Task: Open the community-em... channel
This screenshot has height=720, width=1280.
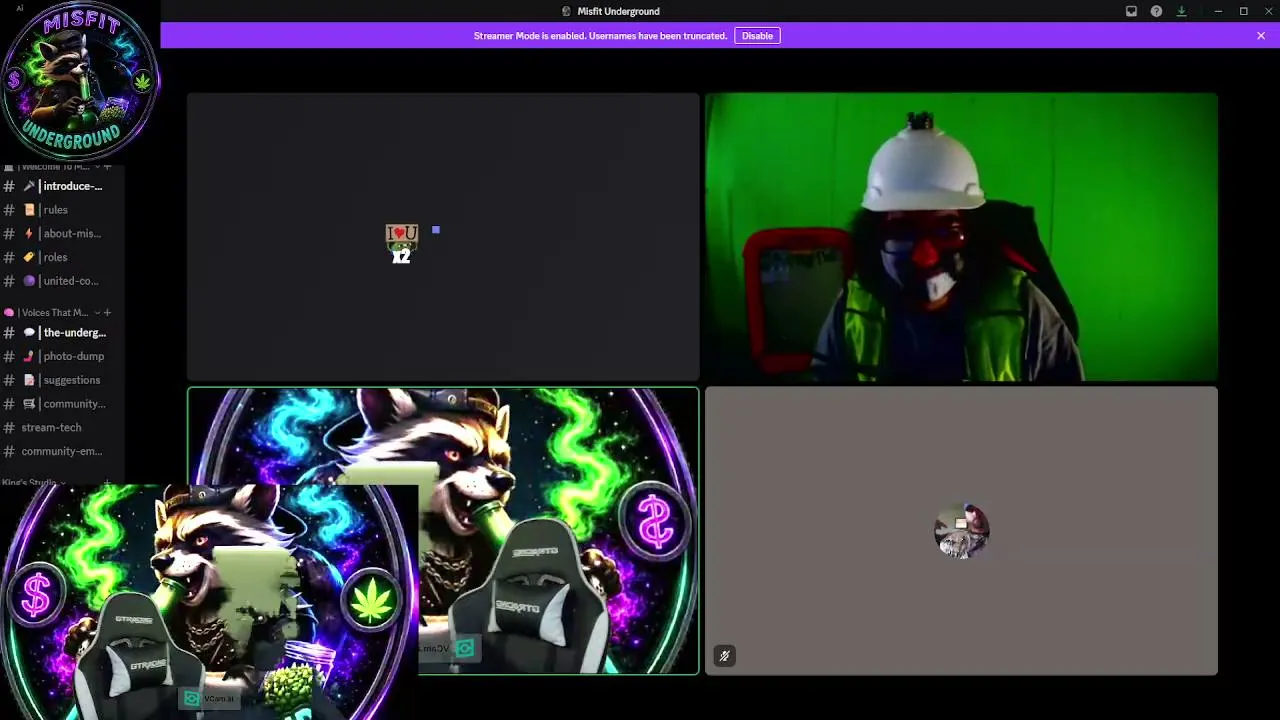Action: 62,451
